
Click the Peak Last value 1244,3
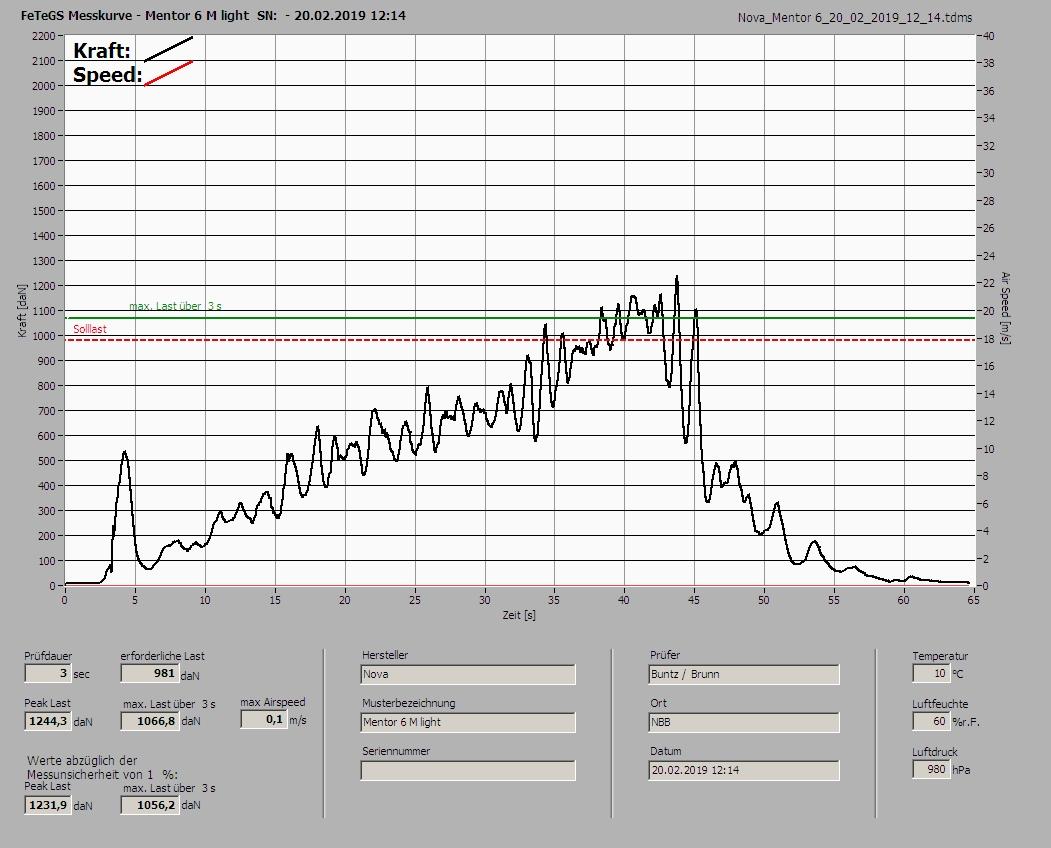click(48, 721)
